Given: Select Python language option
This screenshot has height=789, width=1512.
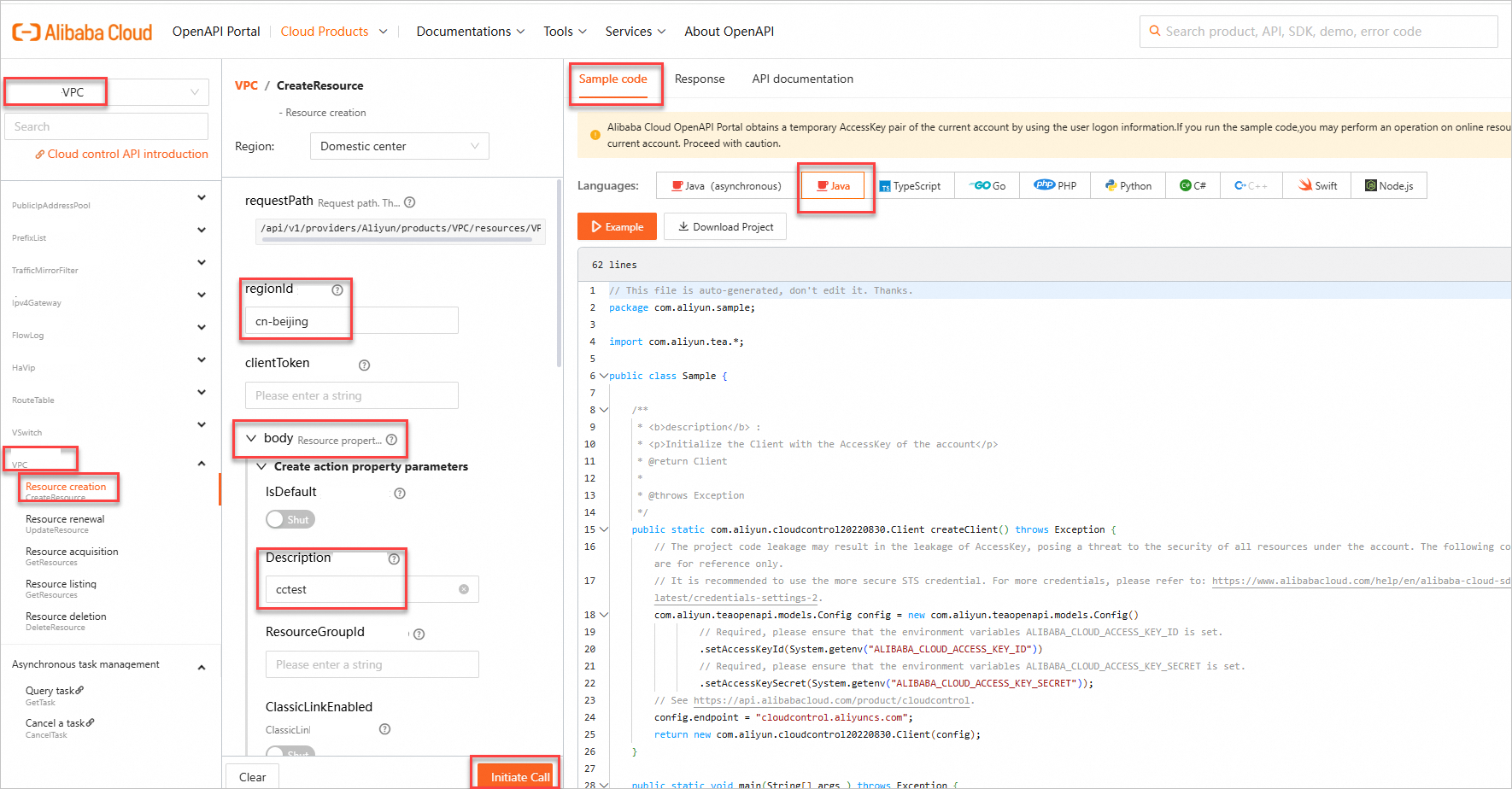Looking at the screenshot, I should [x=1128, y=185].
